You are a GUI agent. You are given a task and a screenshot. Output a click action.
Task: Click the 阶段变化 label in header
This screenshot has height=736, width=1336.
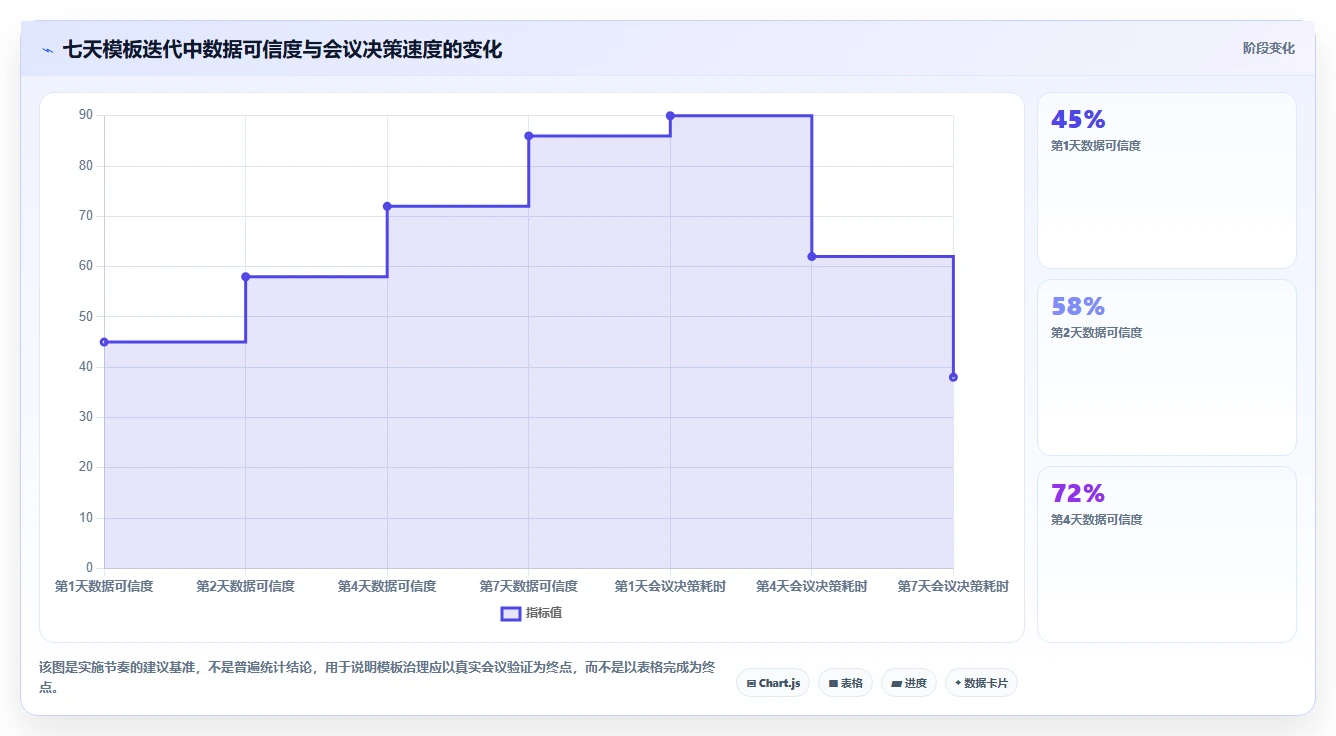click(x=1268, y=48)
